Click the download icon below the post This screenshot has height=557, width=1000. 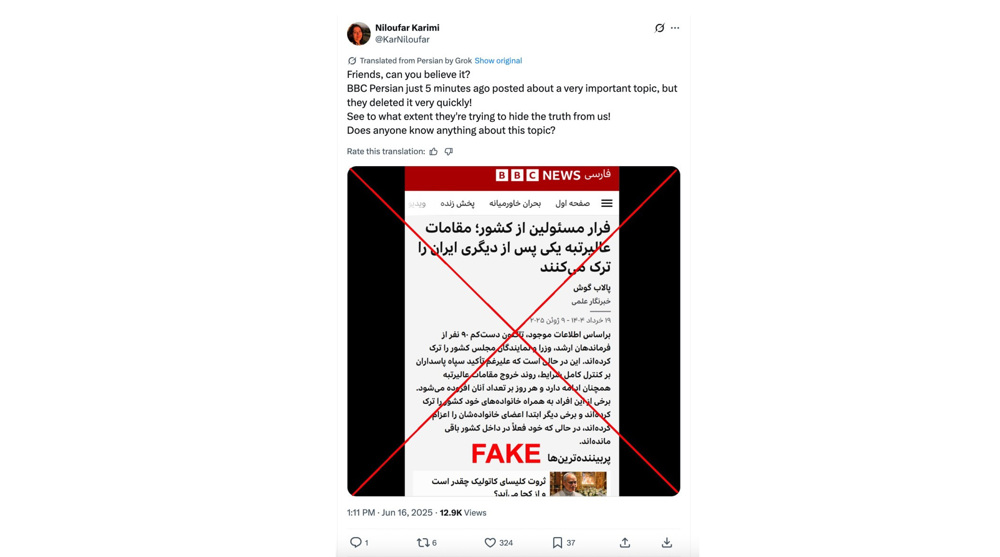click(666, 542)
